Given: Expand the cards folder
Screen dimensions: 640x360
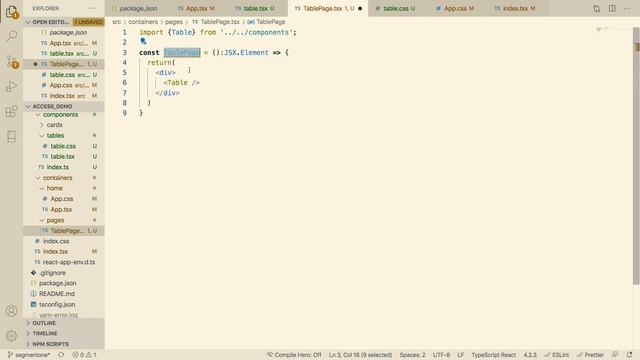Looking at the screenshot, I should (64, 125).
